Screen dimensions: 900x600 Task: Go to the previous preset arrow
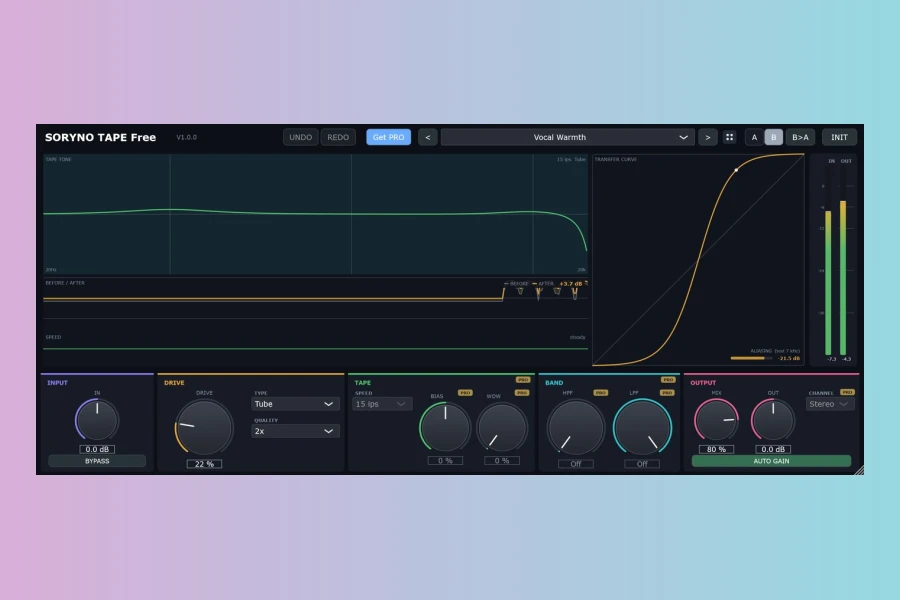428,137
